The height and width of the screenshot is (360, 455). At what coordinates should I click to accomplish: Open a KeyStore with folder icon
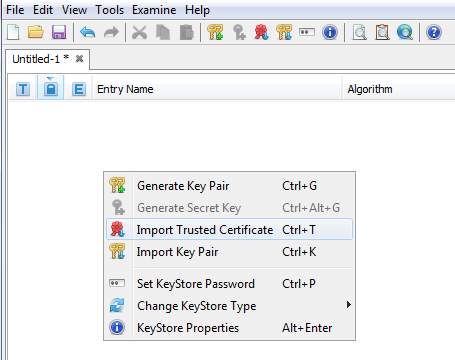36,32
